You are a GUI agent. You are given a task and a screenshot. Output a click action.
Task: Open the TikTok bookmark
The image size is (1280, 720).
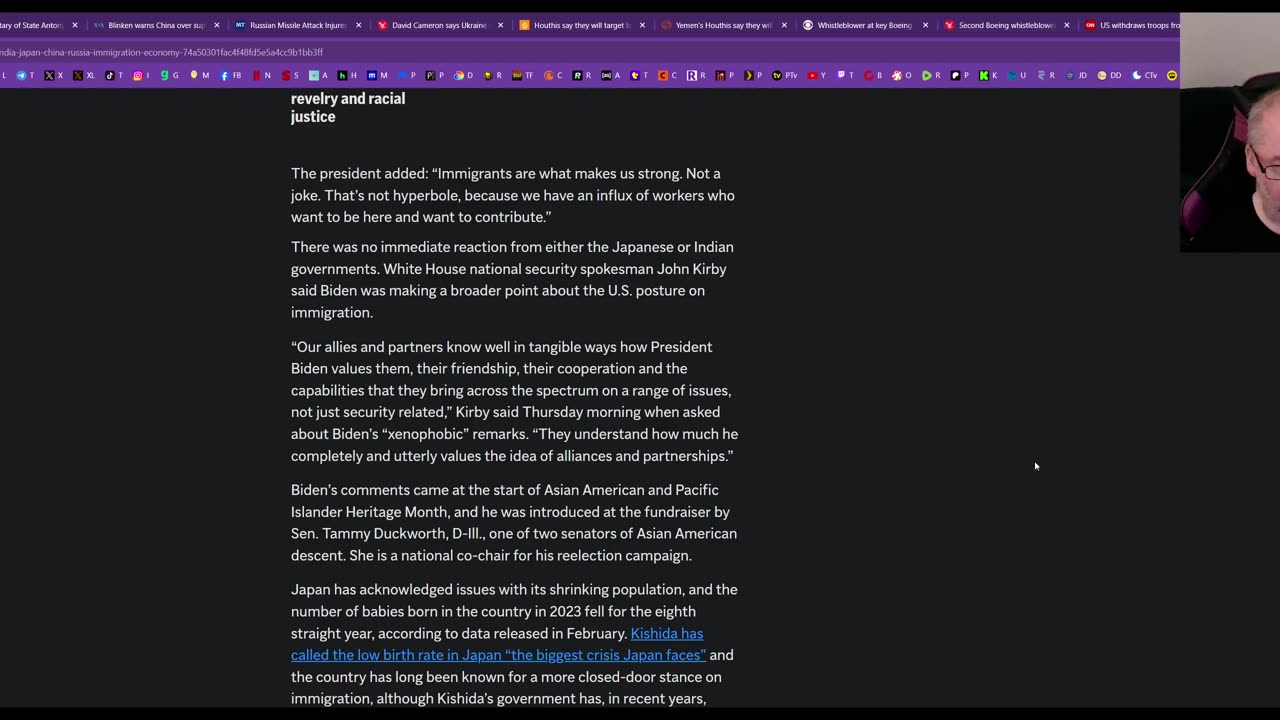click(x=113, y=75)
